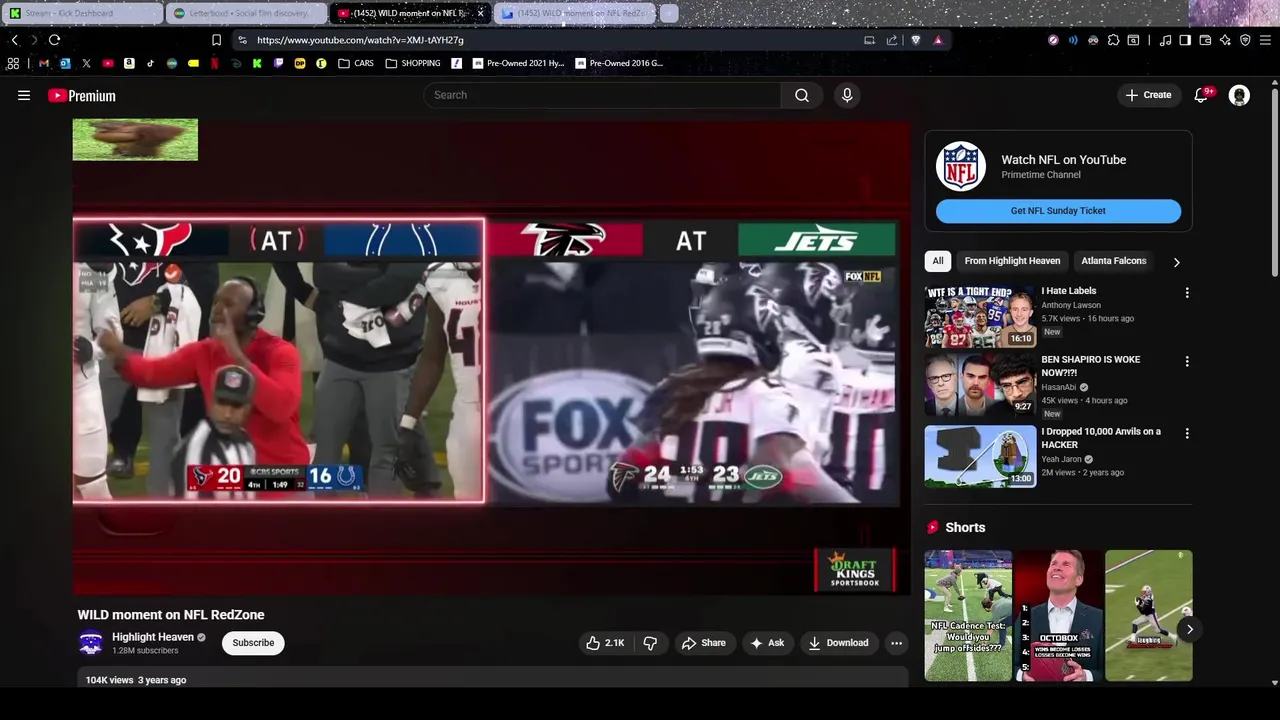Image resolution: width=1280 pixels, height=720 pixels.
Task: Open more actions ellipsis under video
Action: [897, 643]
